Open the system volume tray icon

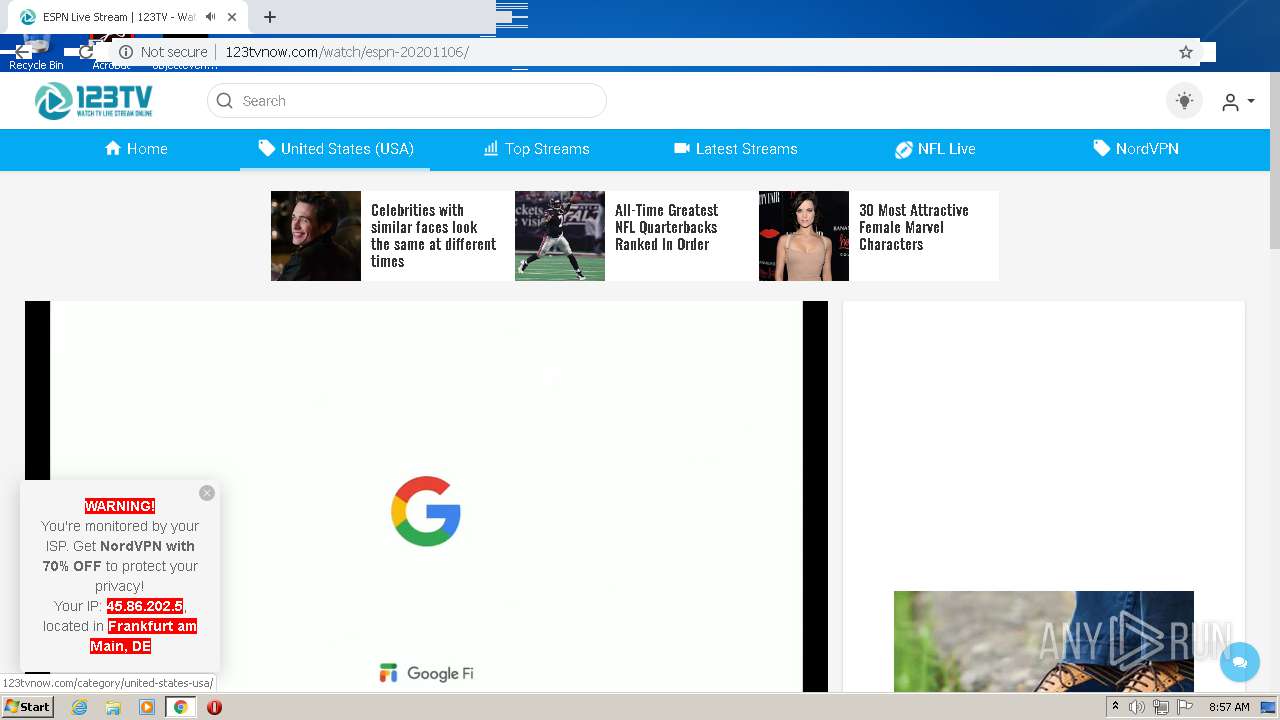pos(1137,707)
